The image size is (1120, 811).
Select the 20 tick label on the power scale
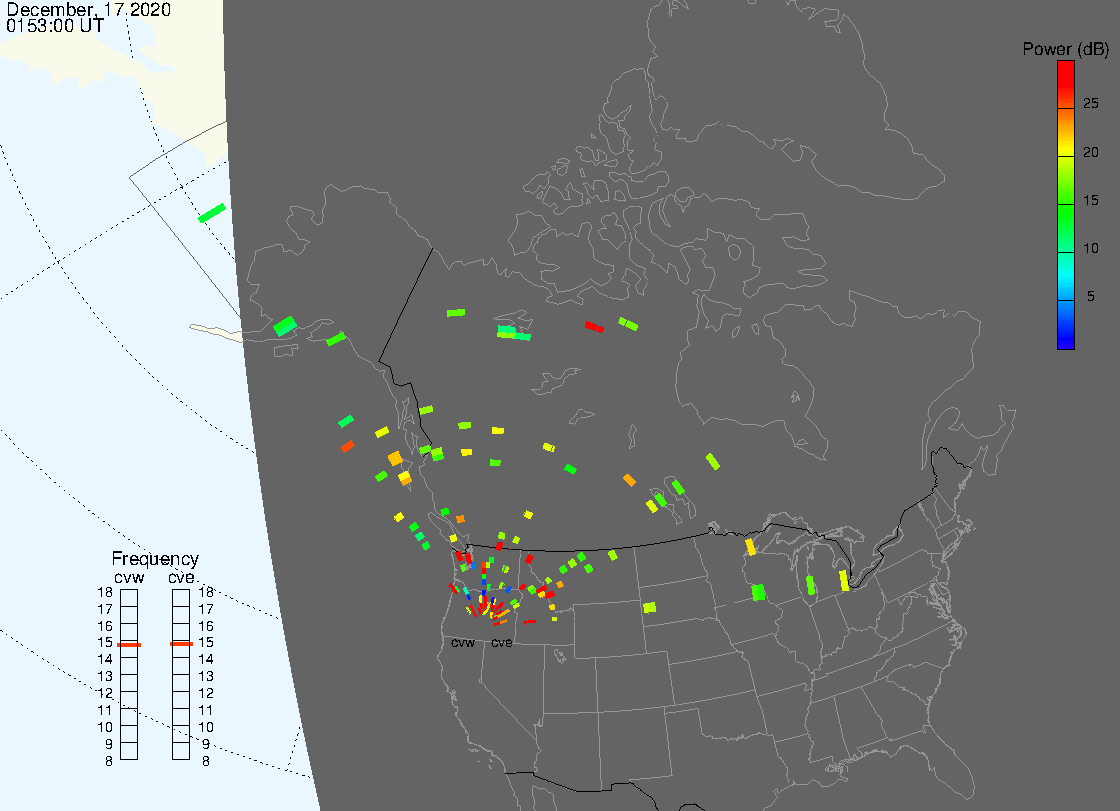click(1090, 151)
